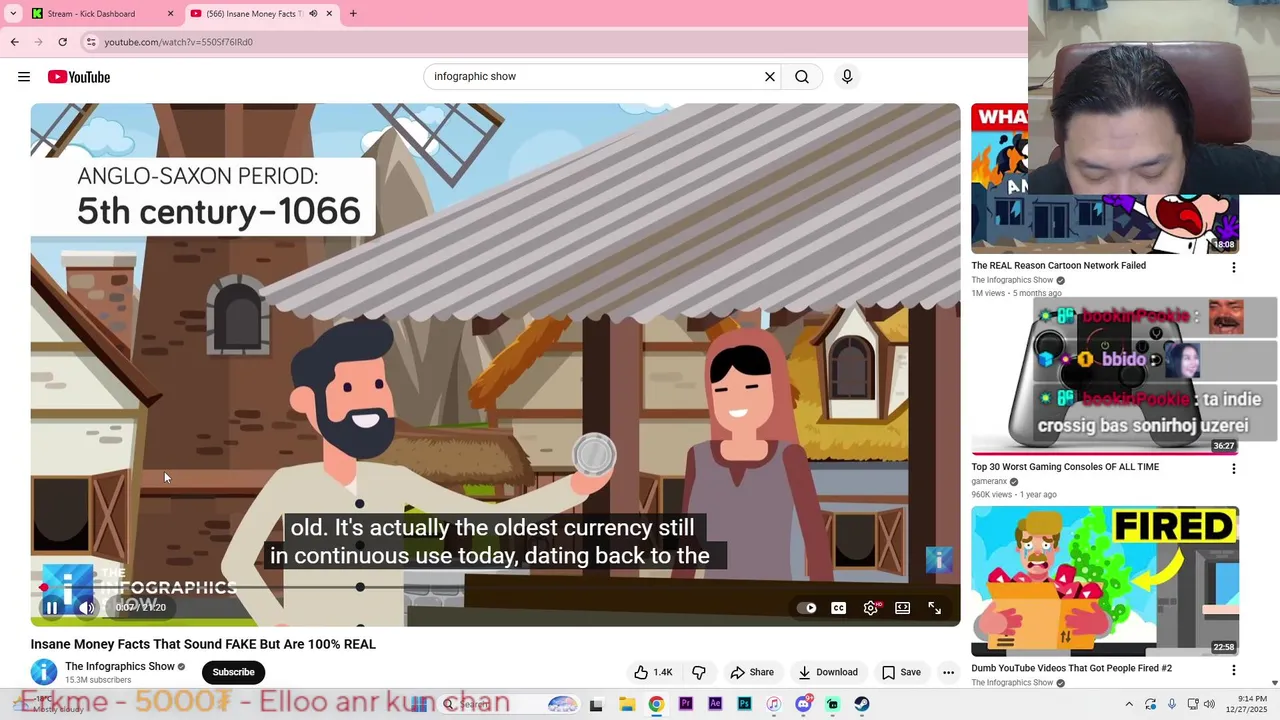This screenshot has width=1280, height=720.
Task: Close the YouTube video tab
Action: tap(329, 14)
